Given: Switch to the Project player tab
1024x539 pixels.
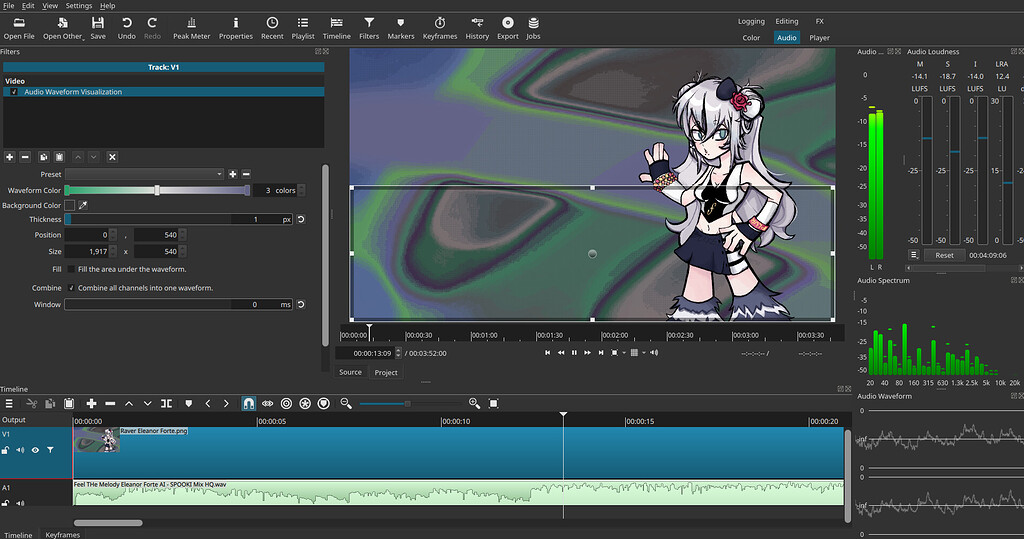Looking at the screenshot, I should pos(386,372).
